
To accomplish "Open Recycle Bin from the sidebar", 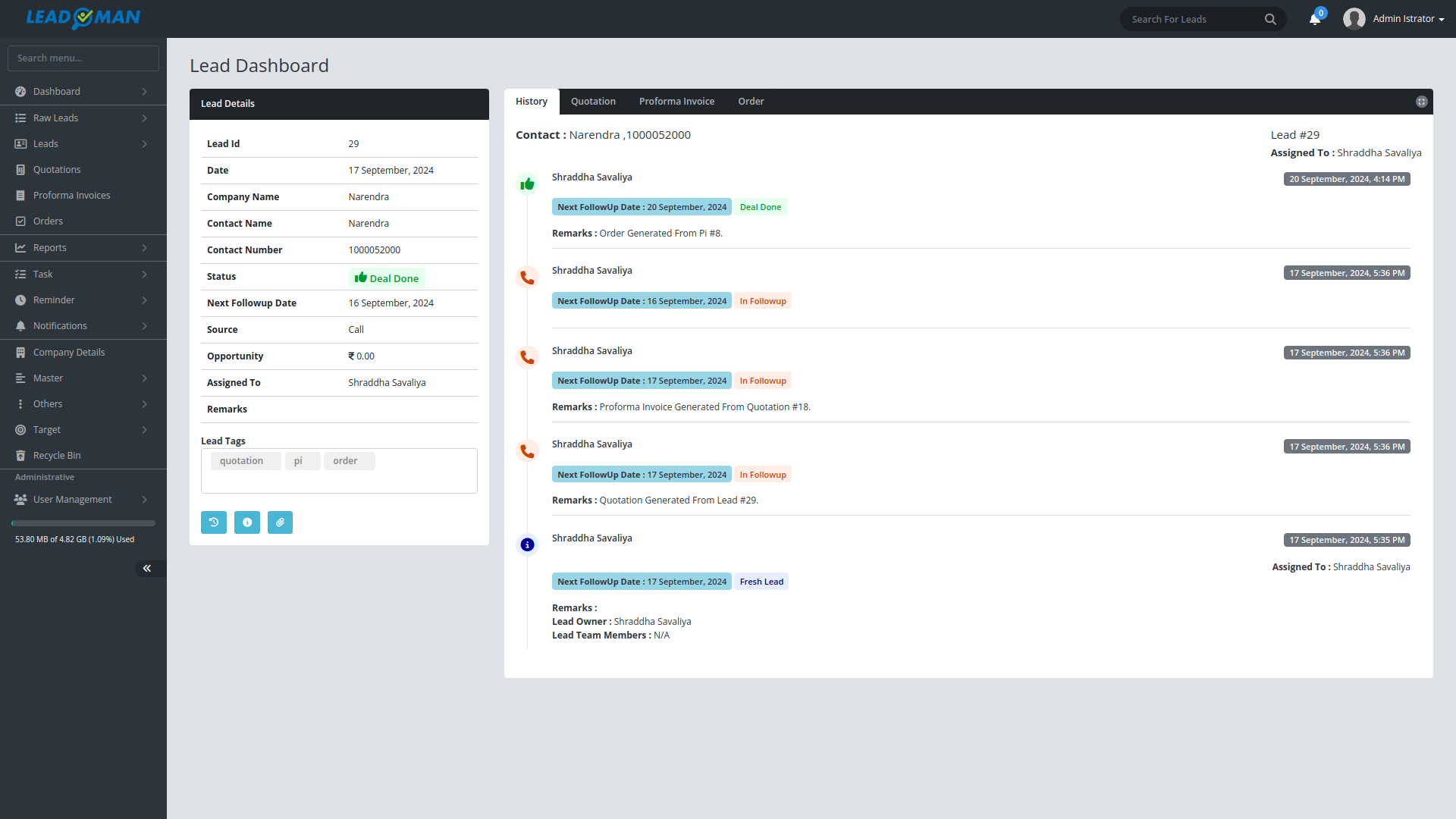I will pos(57,455).
